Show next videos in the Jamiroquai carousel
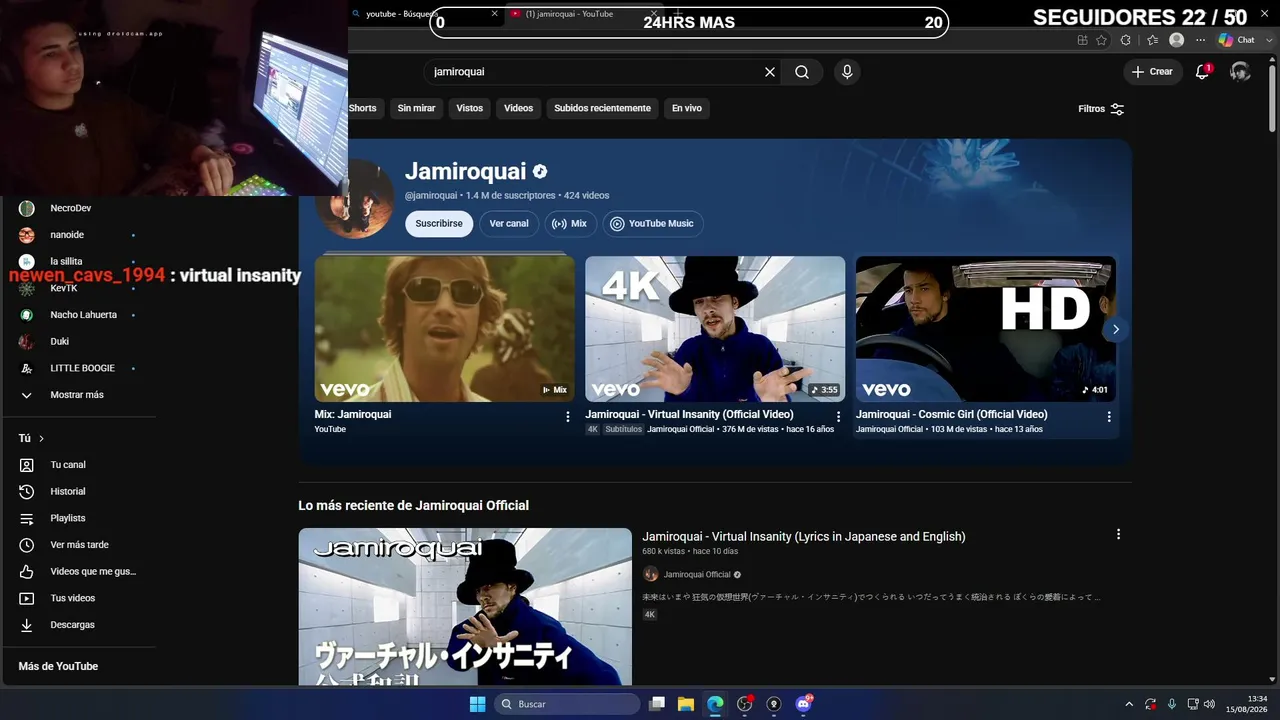Screen dimensions: 1280x720 coord(1116,329)
